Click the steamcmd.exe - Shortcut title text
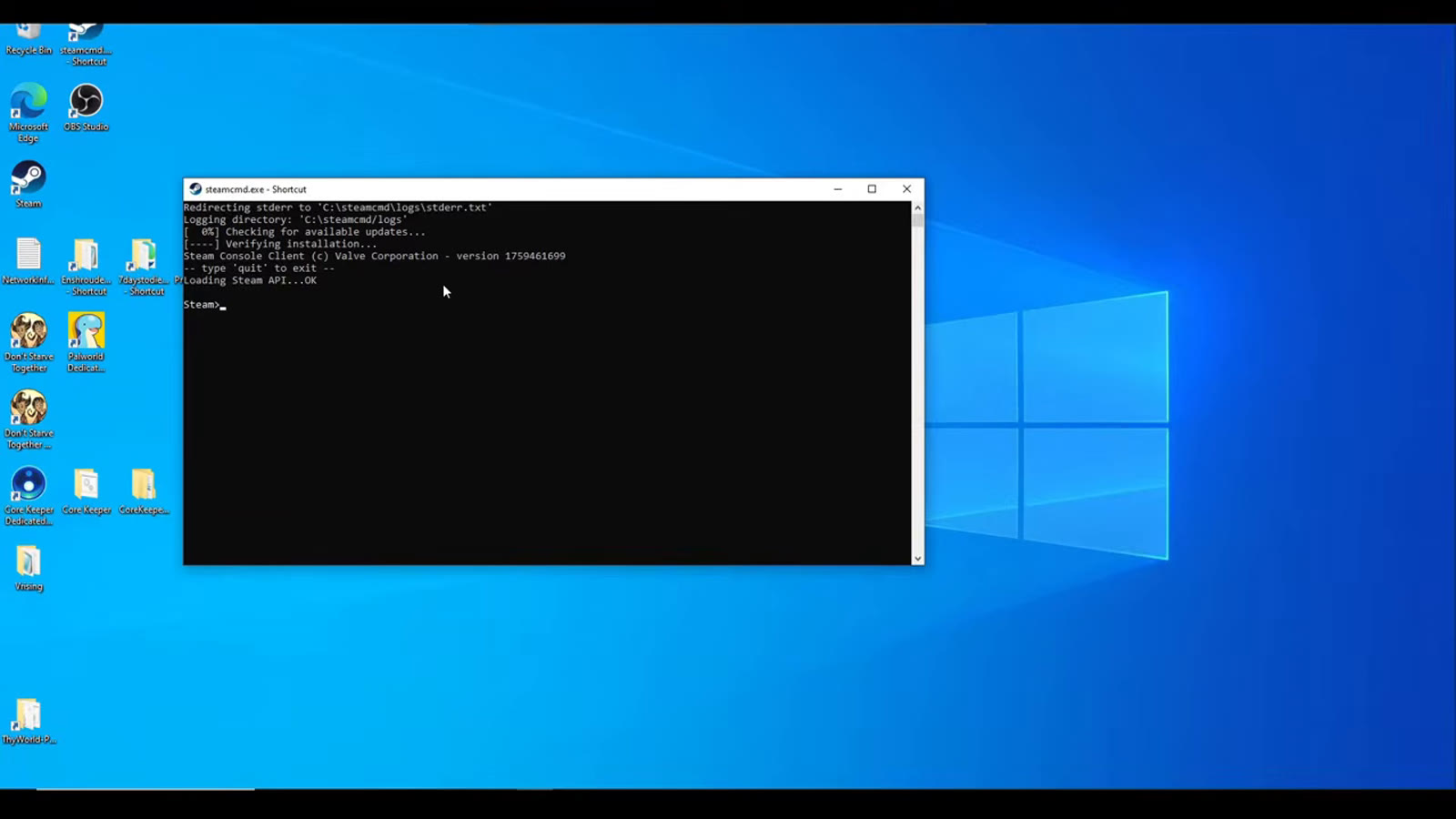Viewport: 1456px width, 819px height. (x=256, y=189)
